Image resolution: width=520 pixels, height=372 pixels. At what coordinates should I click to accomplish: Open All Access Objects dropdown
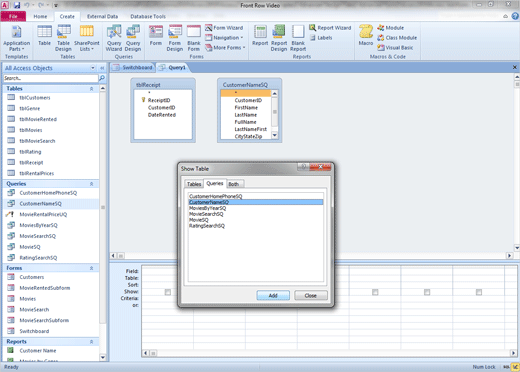93,68
